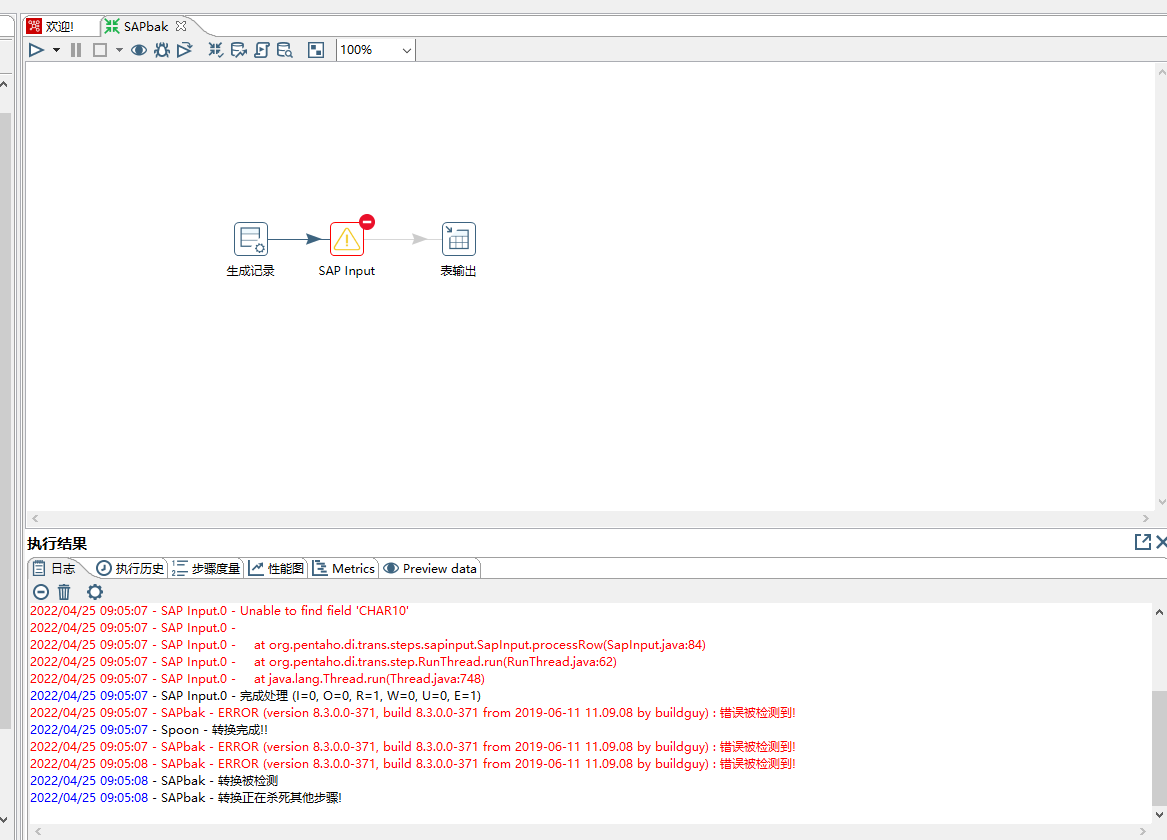Open the 执行历史 tab

pos(130,568)
